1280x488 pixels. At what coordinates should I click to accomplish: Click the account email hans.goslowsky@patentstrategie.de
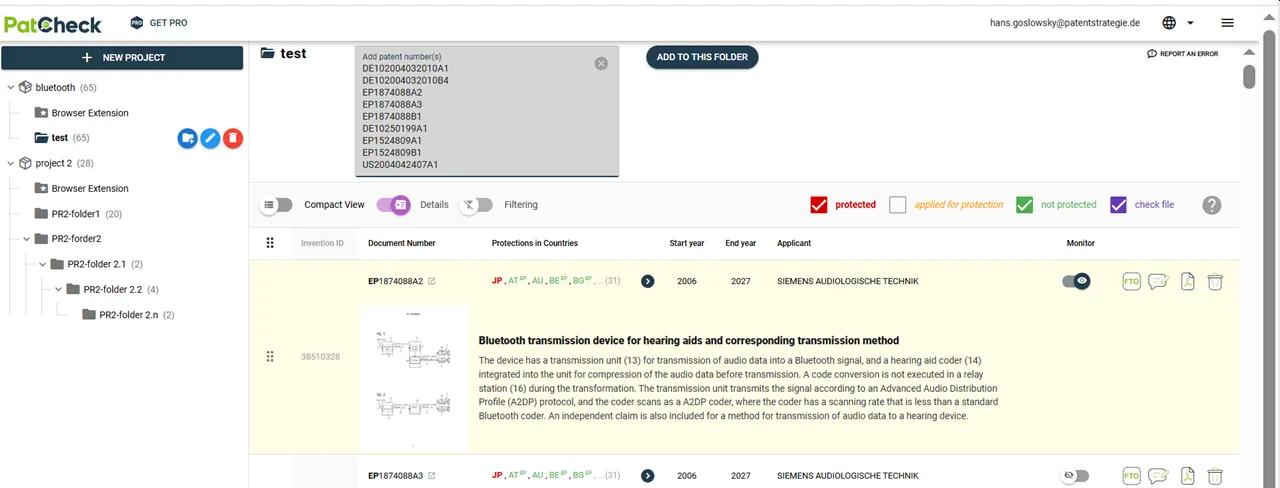click(1065, 22)
